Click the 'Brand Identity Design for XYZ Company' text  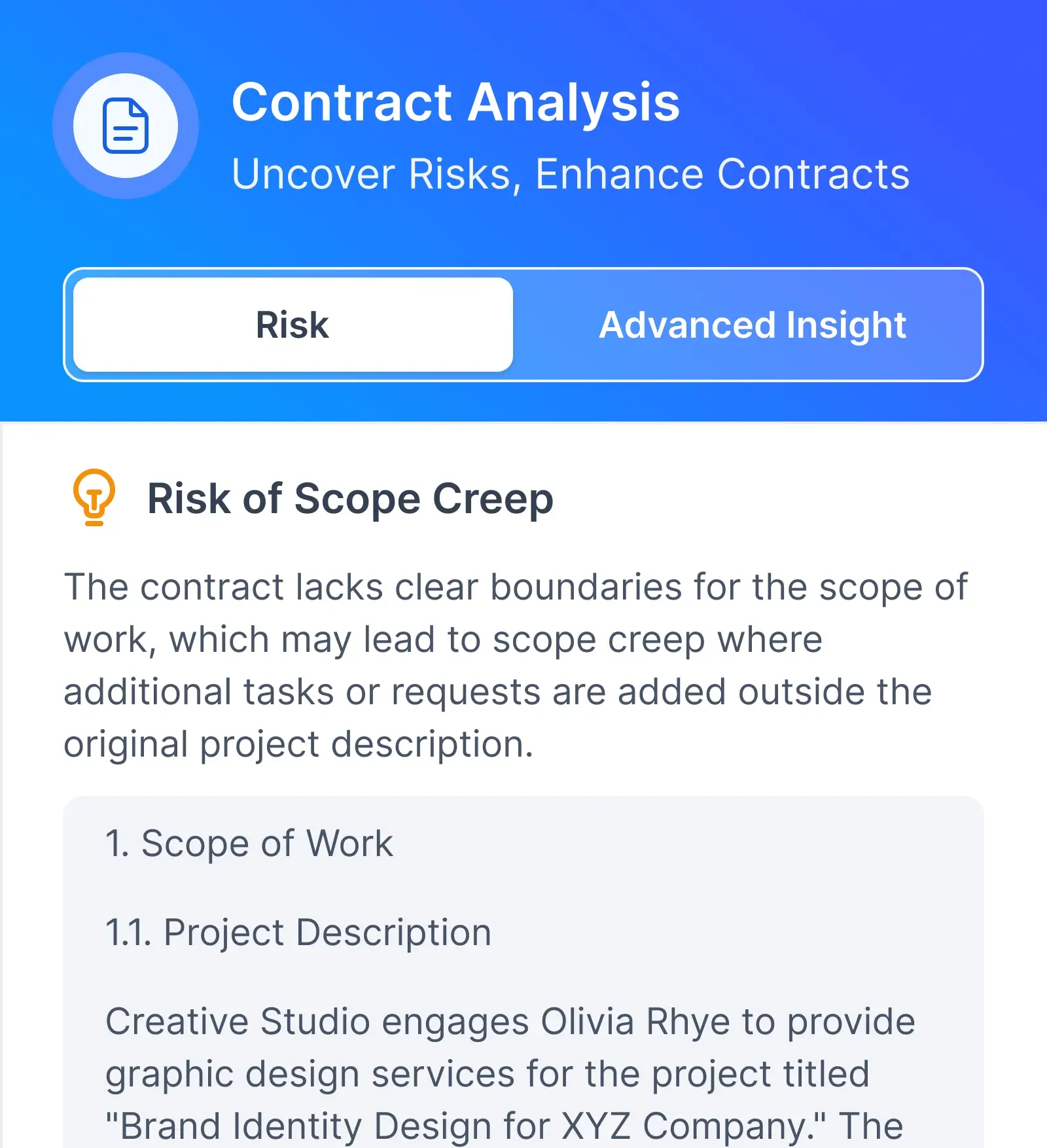pyautogui.click(x=465, y=1127)
